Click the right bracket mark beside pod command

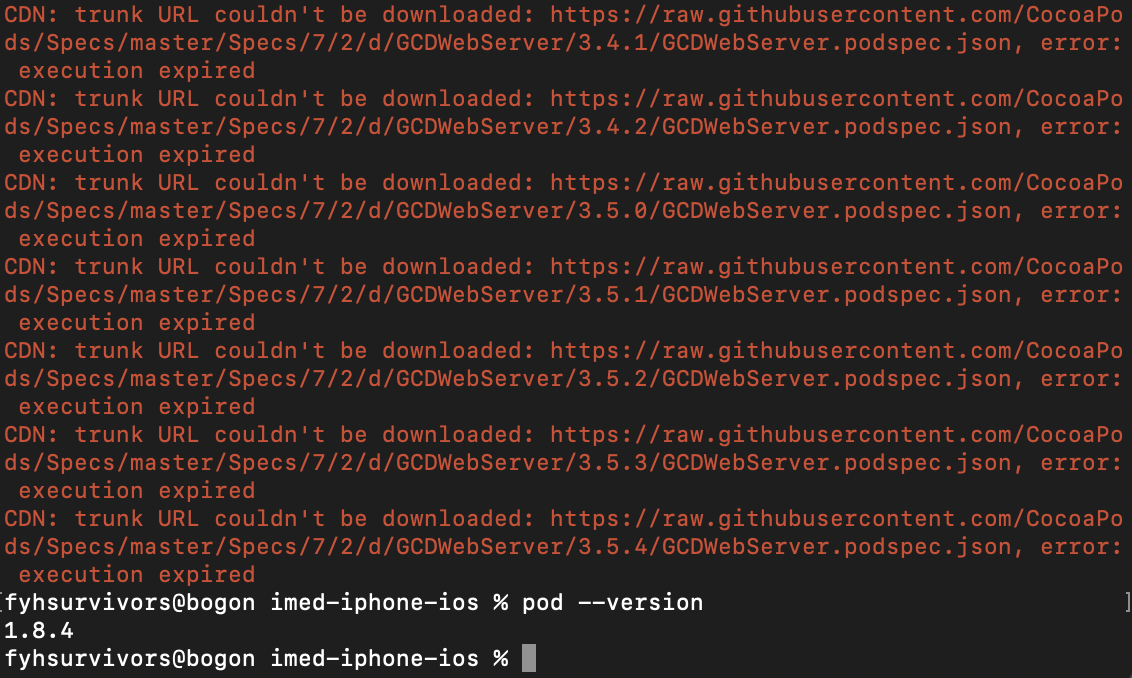click(x=1128, y=601)
